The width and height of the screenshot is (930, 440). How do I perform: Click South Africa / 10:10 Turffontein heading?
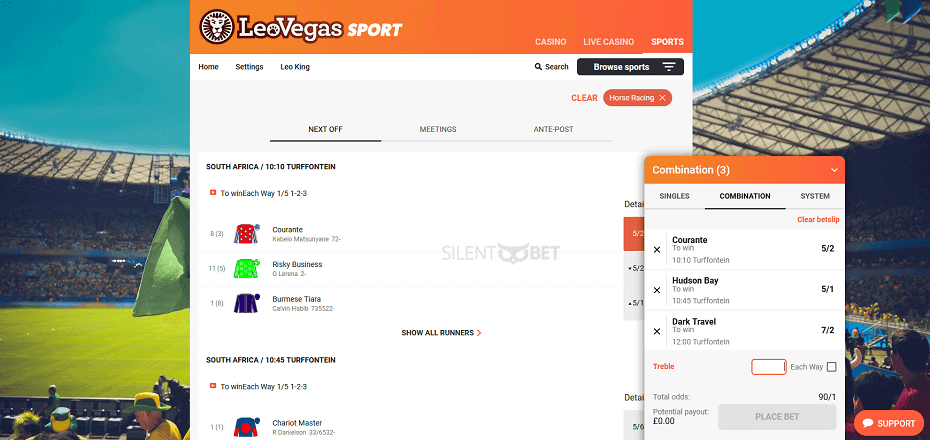[x=270, y=167]
